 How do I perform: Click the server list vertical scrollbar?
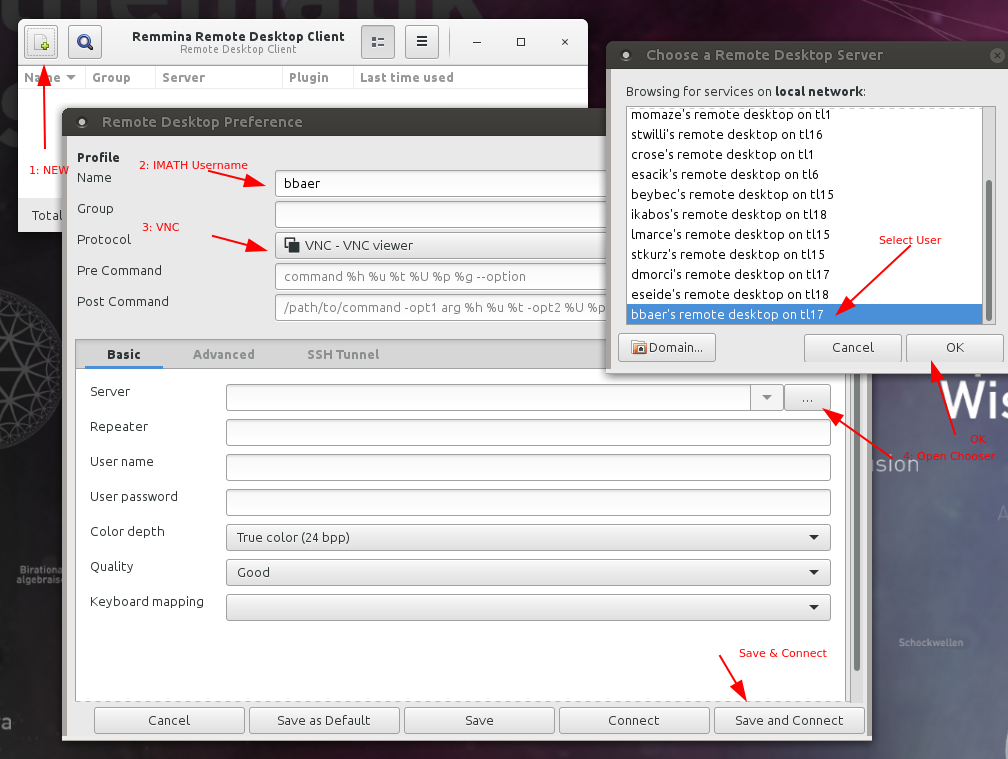(989, 249)
